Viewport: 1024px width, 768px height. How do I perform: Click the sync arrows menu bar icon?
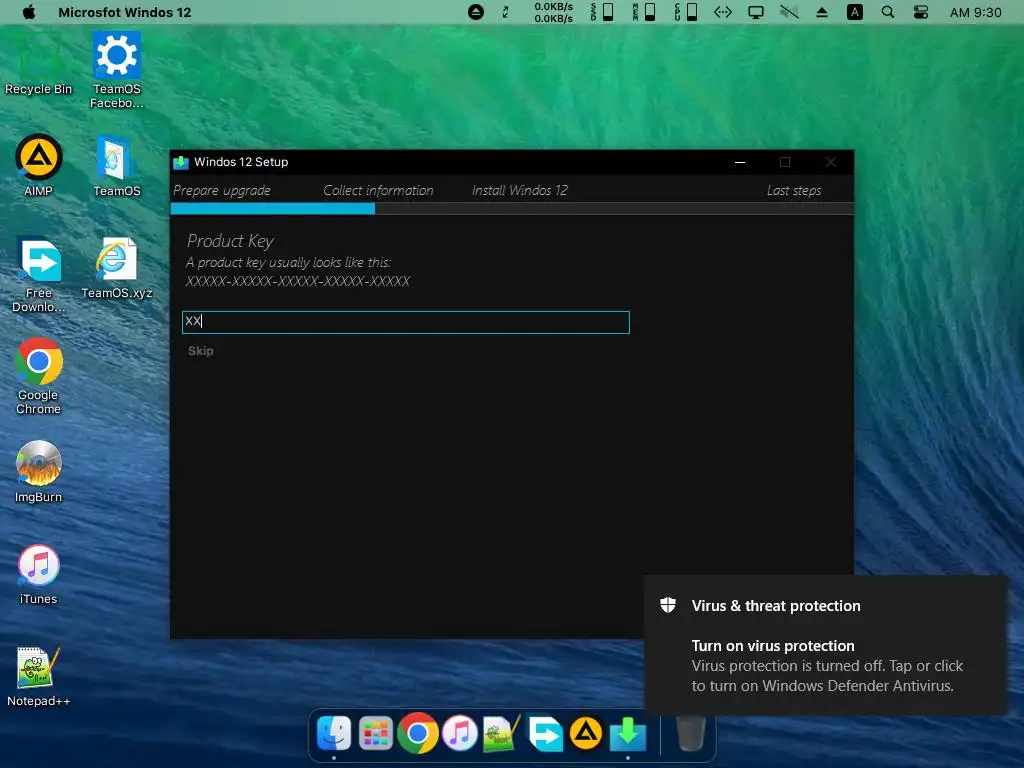pos(505,12)
